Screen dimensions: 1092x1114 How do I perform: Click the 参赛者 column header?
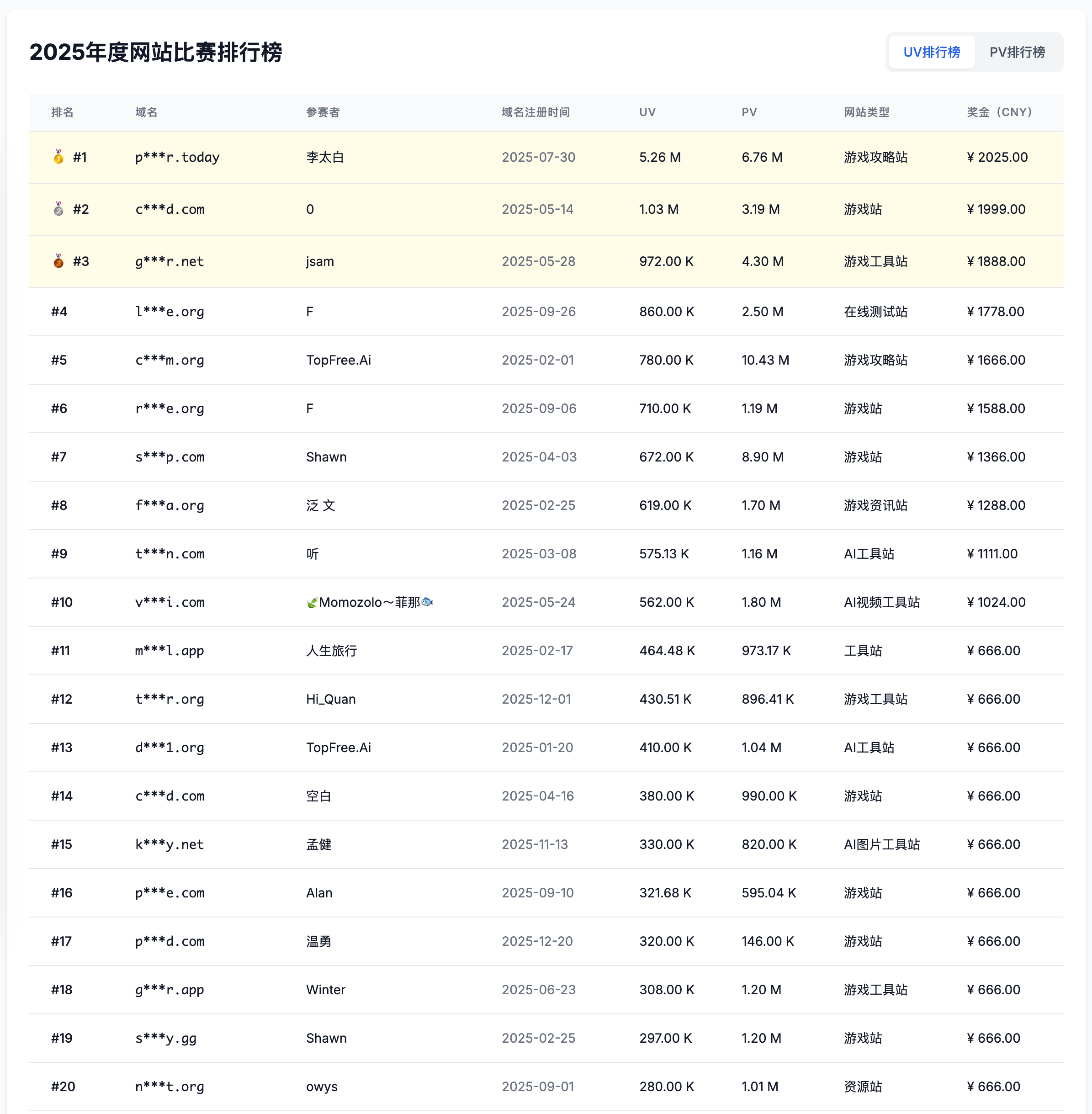(323, 112)
